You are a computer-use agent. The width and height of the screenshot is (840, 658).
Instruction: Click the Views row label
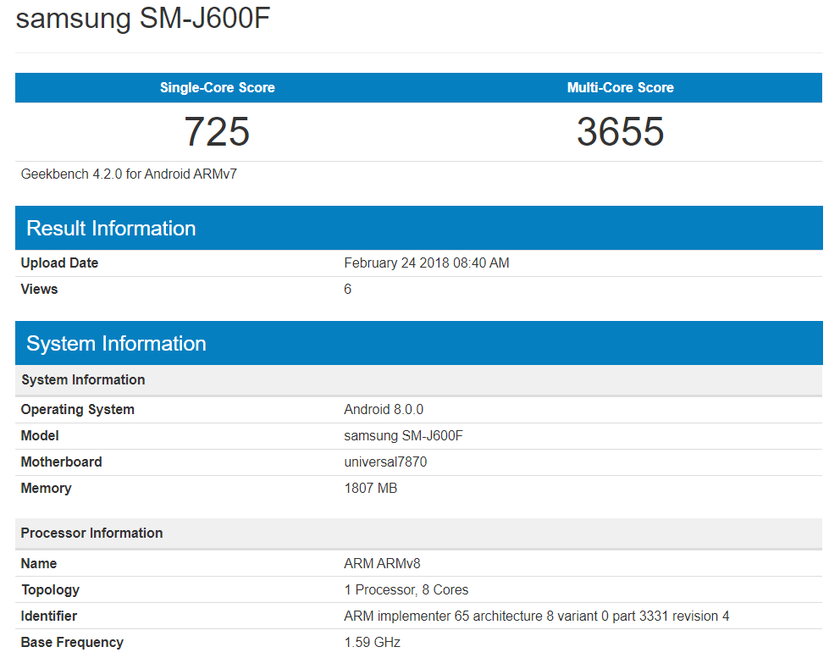[40, 289]
